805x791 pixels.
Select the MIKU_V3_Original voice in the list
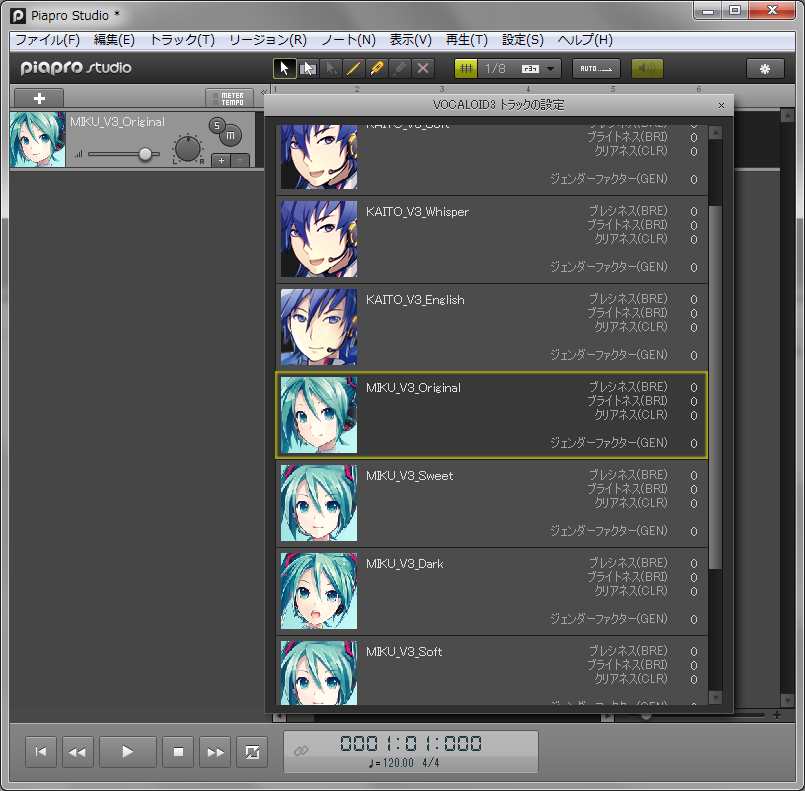[492, 415]
